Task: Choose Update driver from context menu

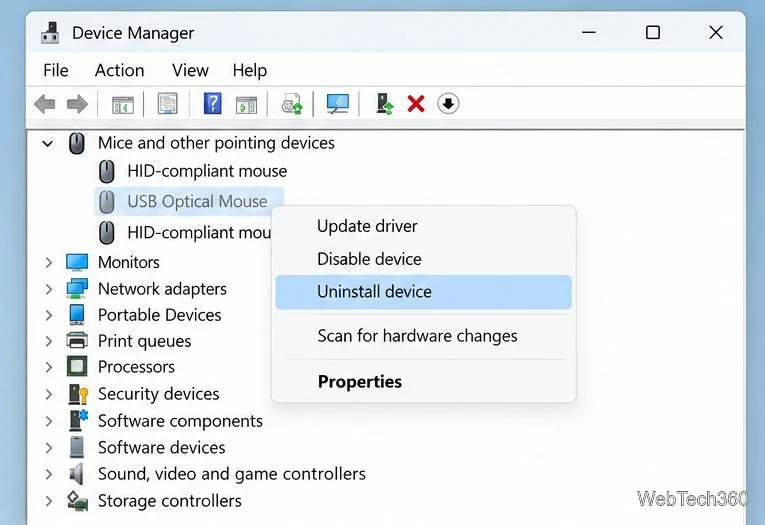Action: 423,226
